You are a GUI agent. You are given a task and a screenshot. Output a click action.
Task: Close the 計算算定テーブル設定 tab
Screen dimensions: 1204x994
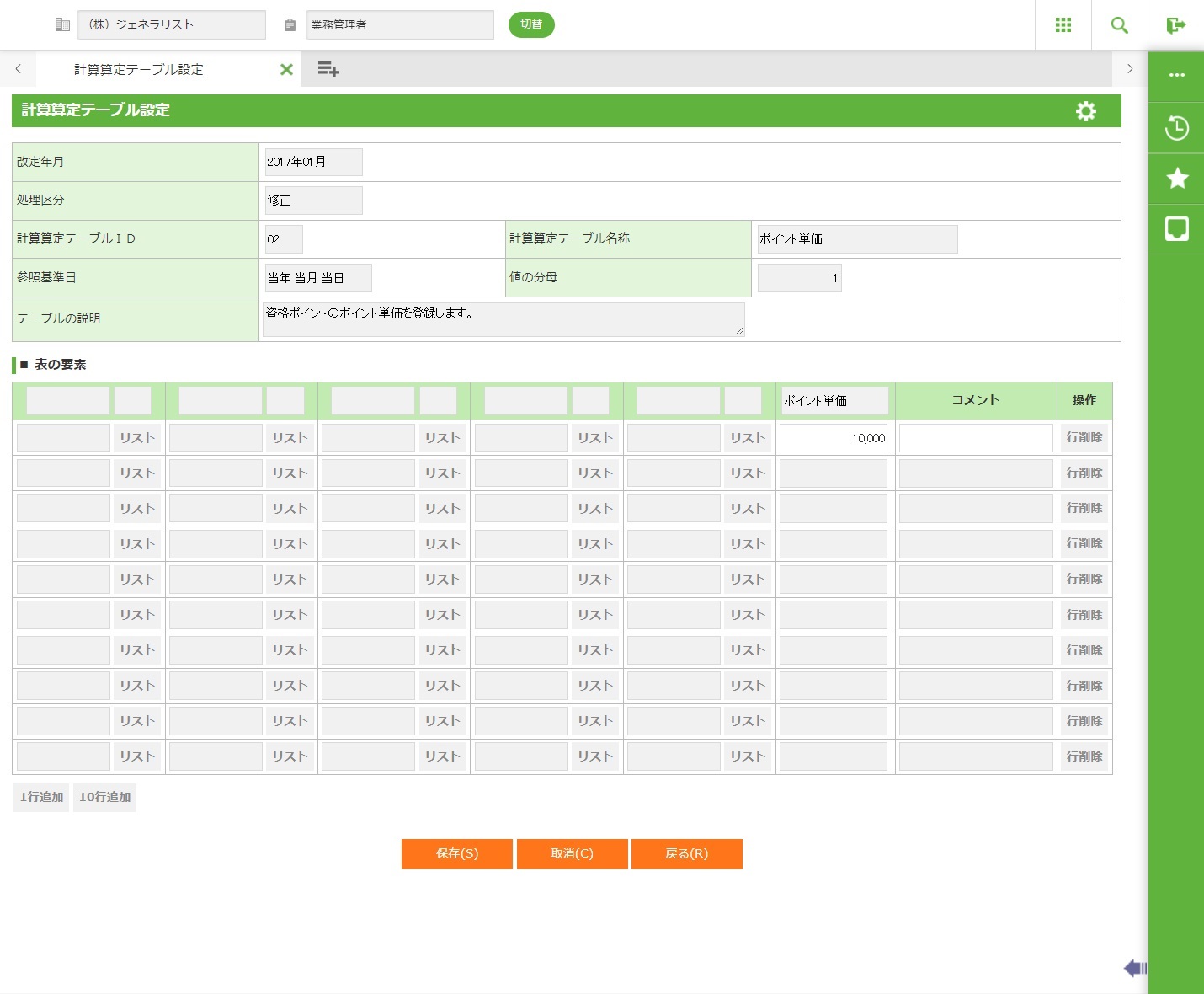286,70
